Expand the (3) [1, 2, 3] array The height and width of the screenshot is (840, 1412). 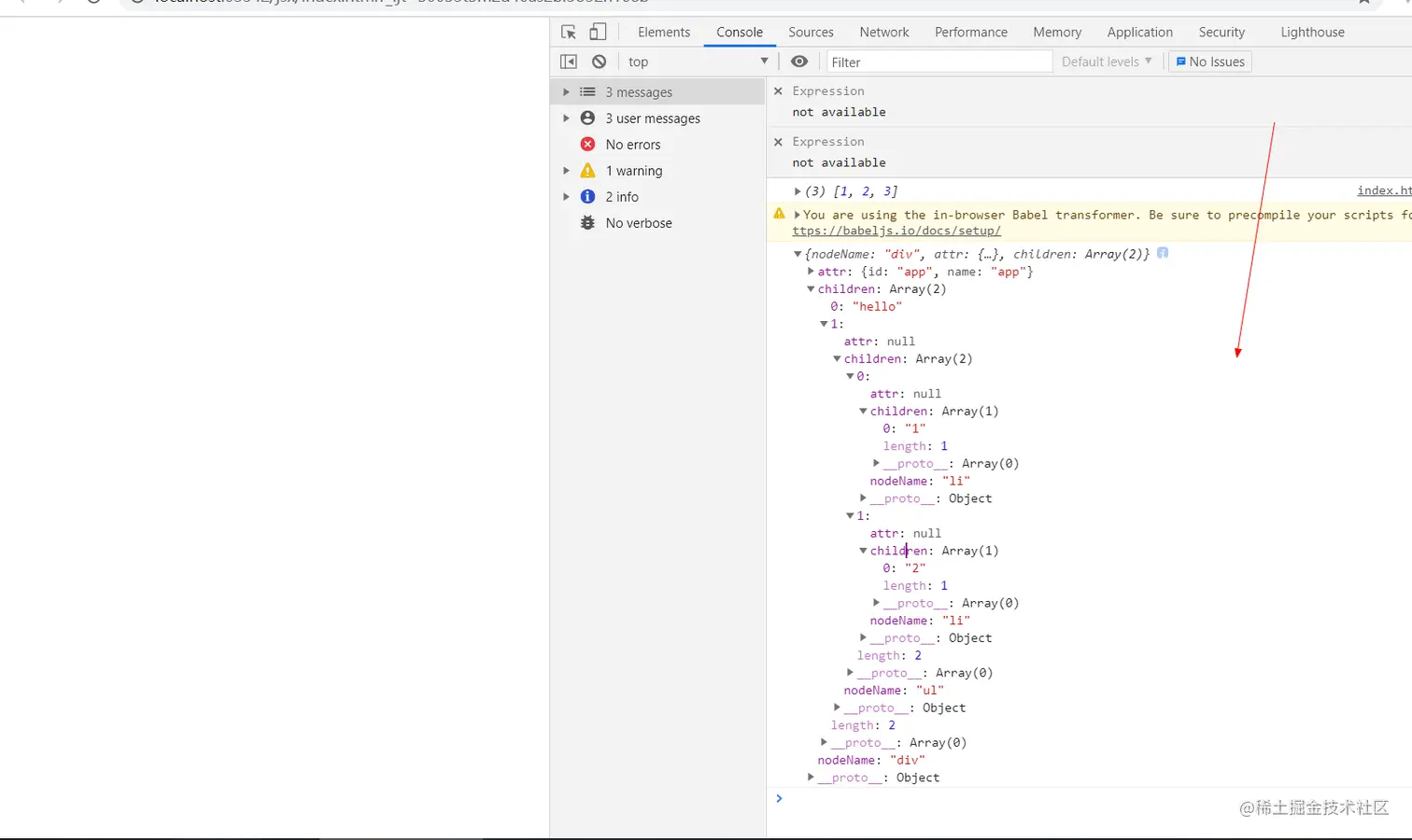[x=798, y=191]
